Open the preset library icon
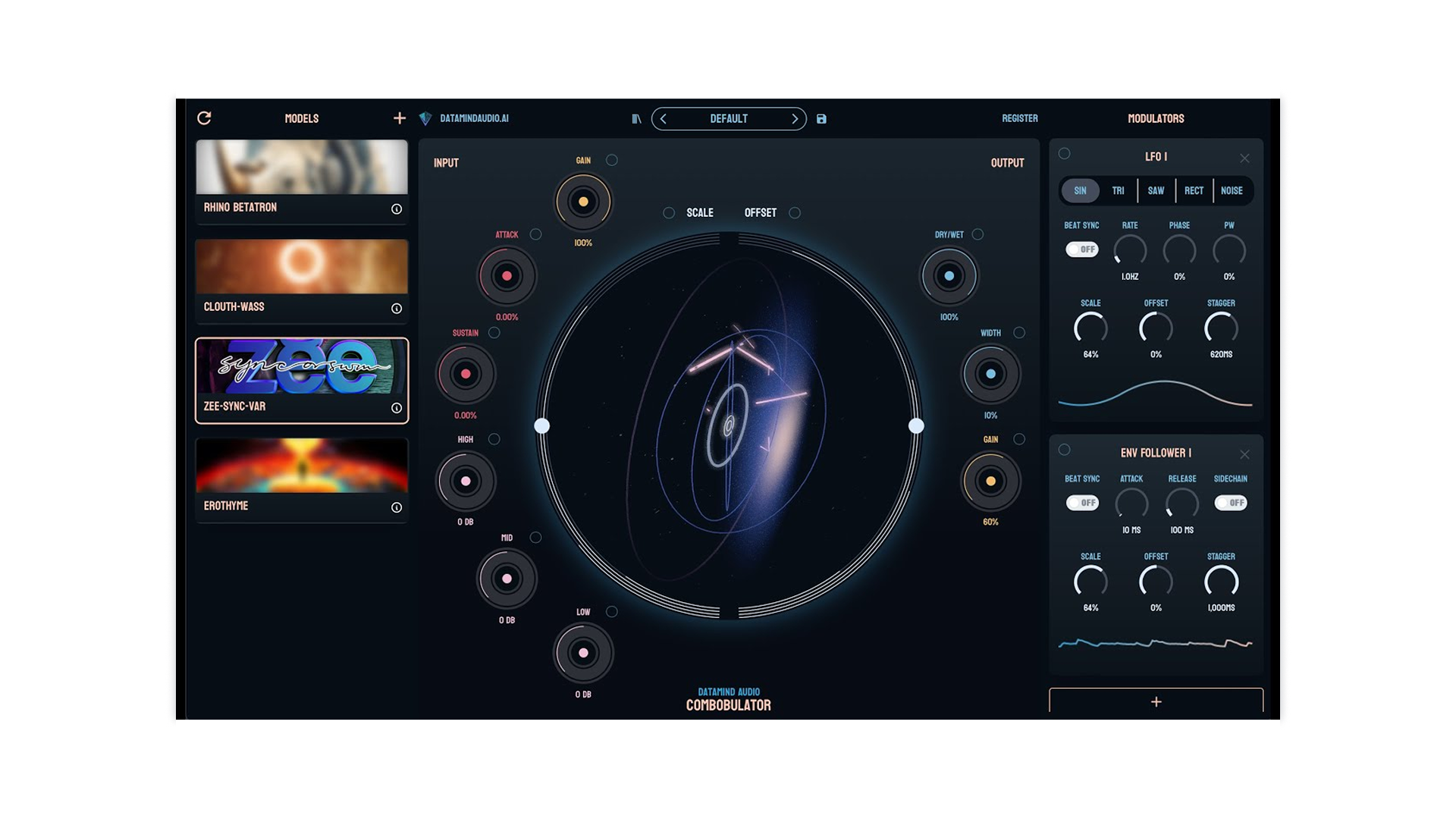This screenshot has height=819, width=1456. [636, 119]
